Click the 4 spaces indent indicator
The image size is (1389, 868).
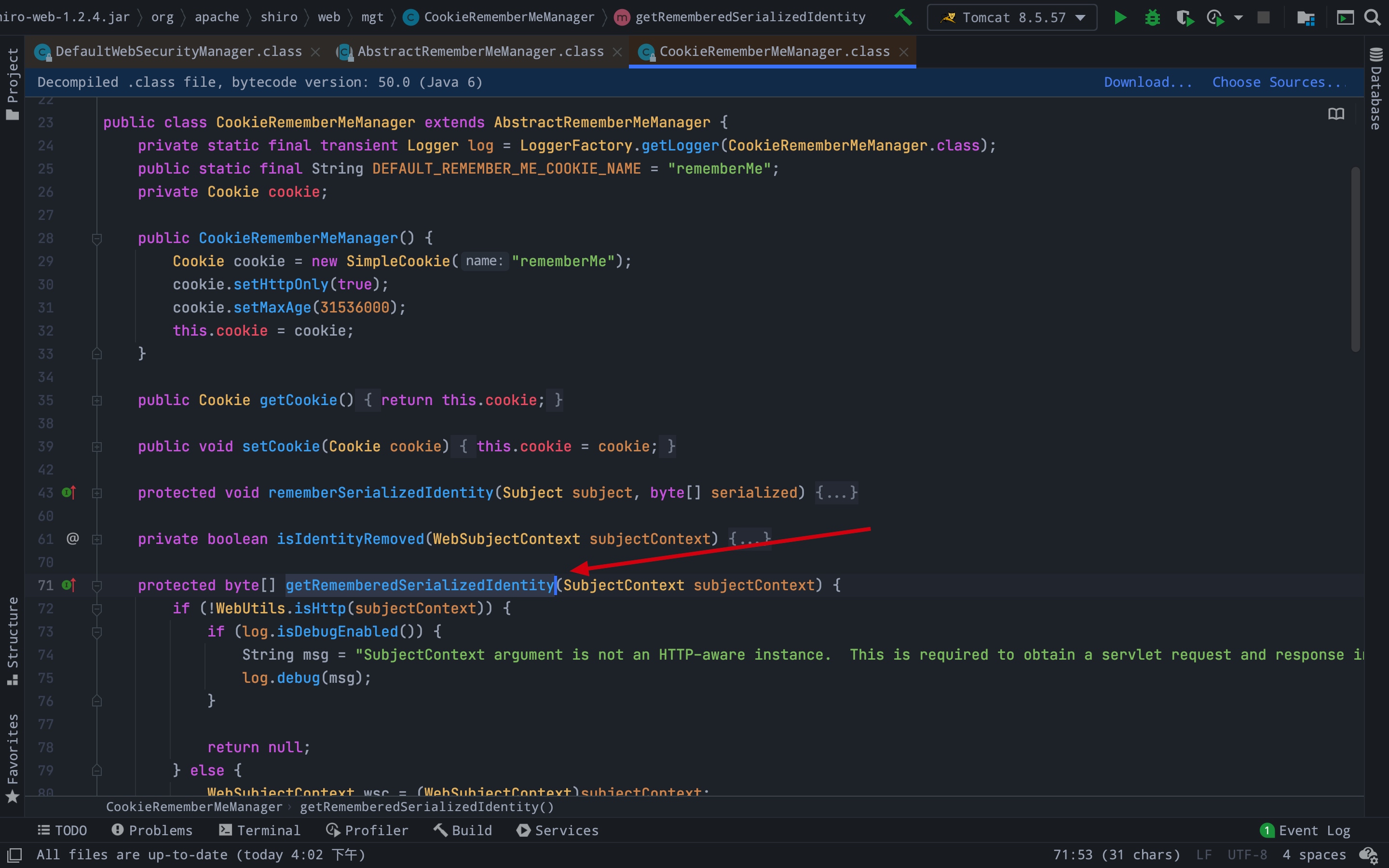(1314, 855)
